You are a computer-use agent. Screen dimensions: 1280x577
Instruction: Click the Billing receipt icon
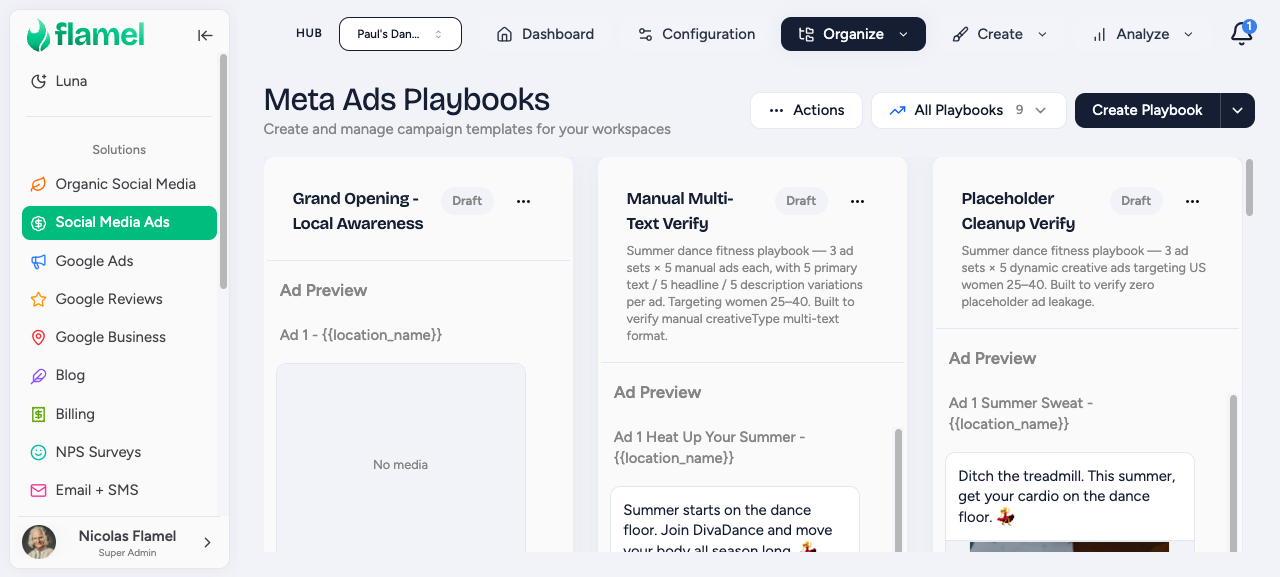pyautogui.click(x=38, y=414)
